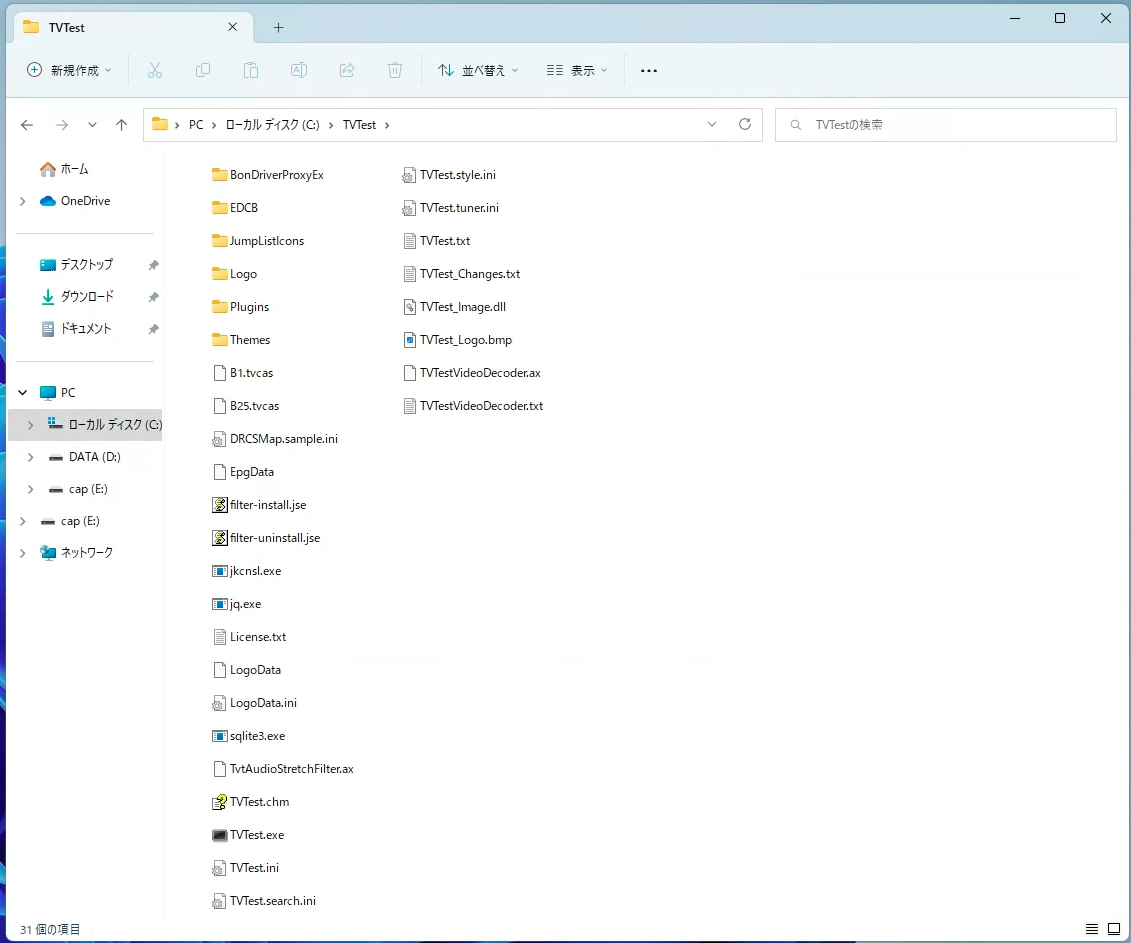Image resolution: width=1131 pixels, height=943 pixels.
Task: Click the Share icon in toolbar
Action: [347, 70]
